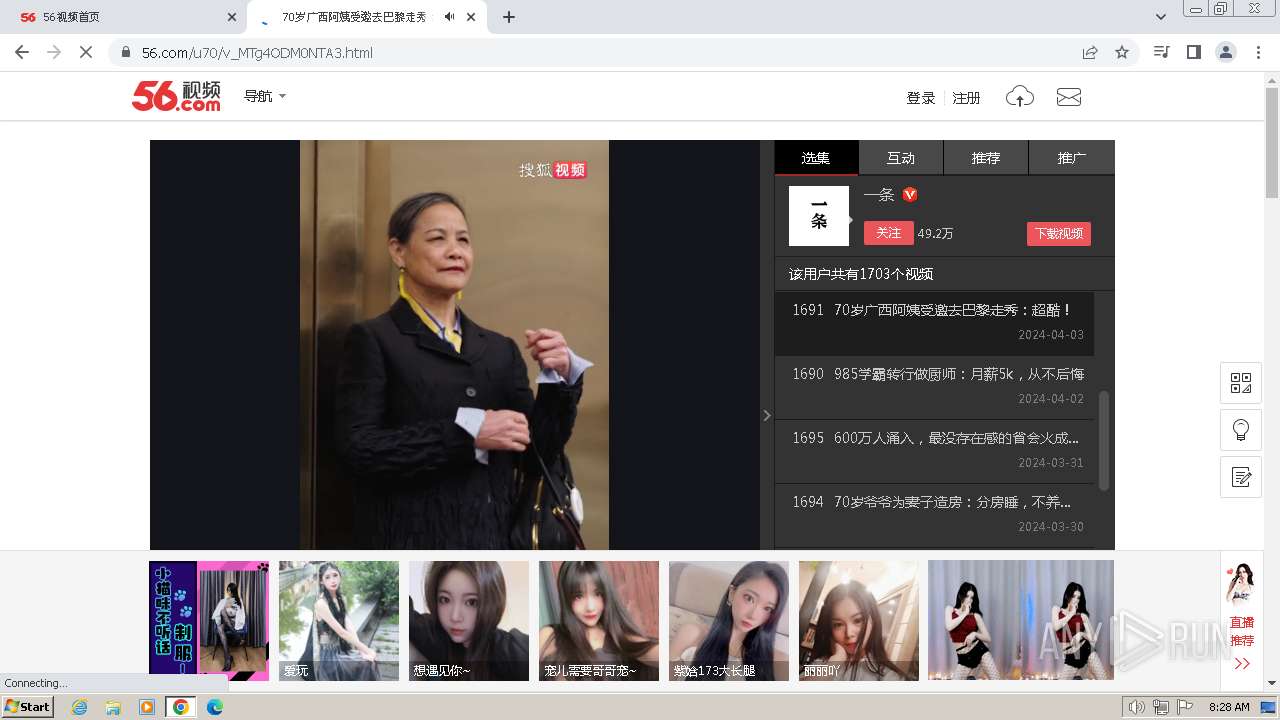Click the taskbar clock 8:28 AM
Viewport: 1280px width, 720px height.
click(x=1229, y=707)
